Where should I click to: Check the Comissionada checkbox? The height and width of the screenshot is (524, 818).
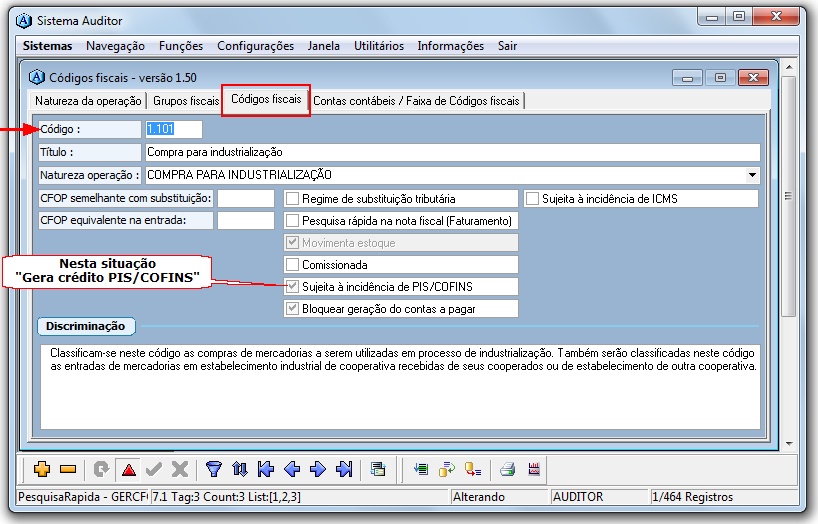(x=293, y=265)
